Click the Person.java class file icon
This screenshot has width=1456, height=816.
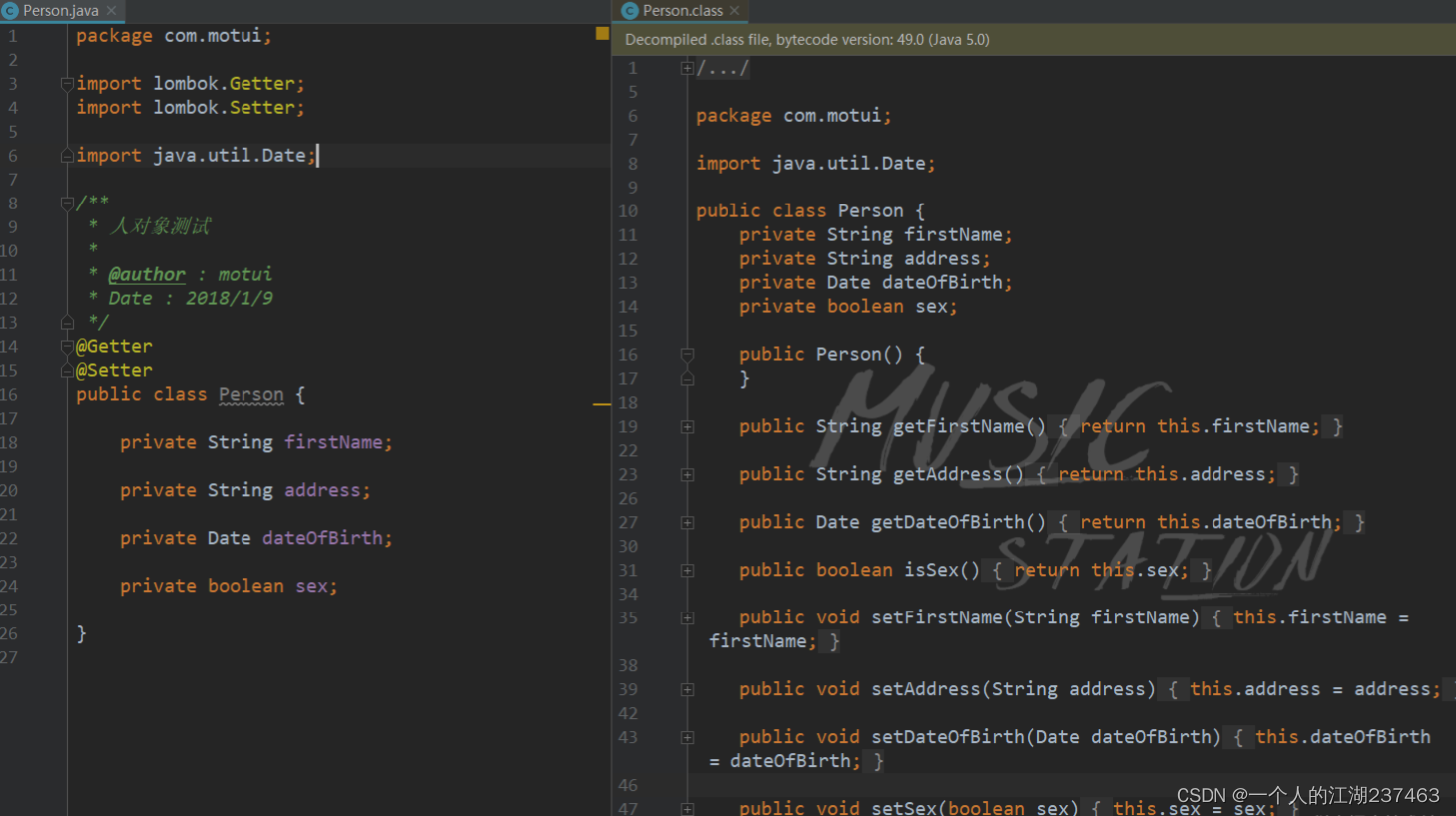tap(11, 11)
